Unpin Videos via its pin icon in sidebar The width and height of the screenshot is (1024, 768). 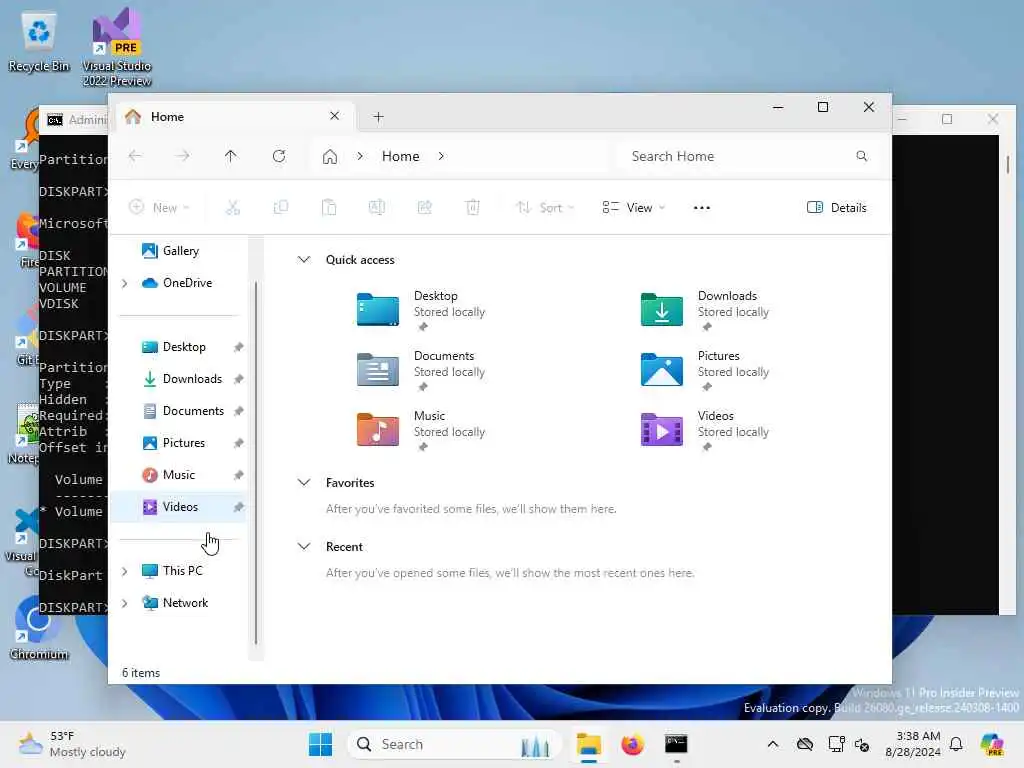tap(238, 507)
